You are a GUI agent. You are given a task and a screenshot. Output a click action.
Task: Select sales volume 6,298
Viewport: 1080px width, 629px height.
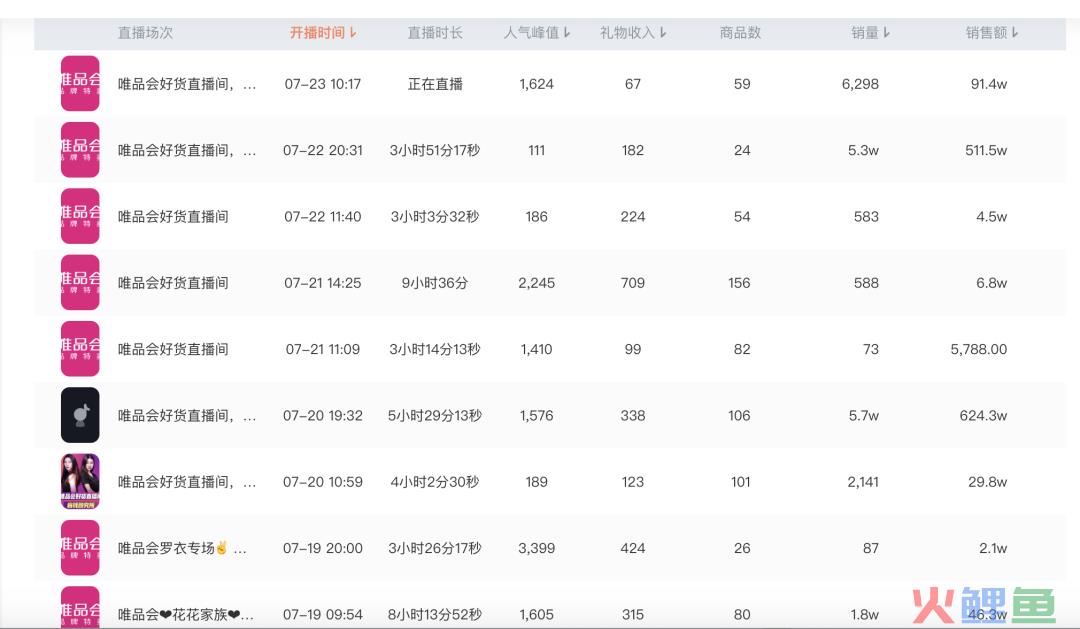860,84
